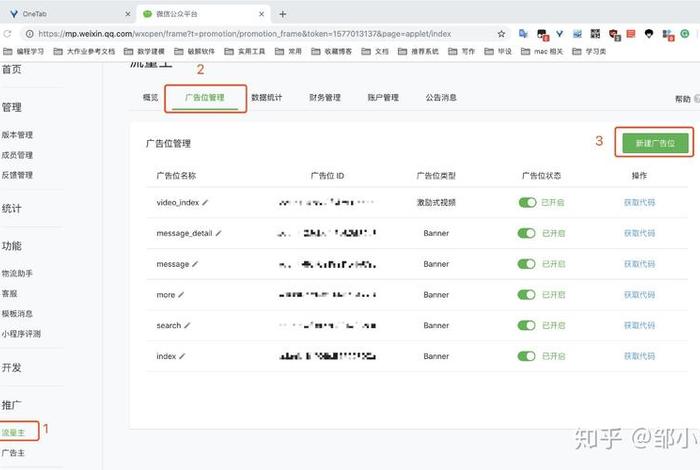The height and width of the screenshot is (470, 700).
Task: Click the 统计 sidebar section
Action: point(12,208)
